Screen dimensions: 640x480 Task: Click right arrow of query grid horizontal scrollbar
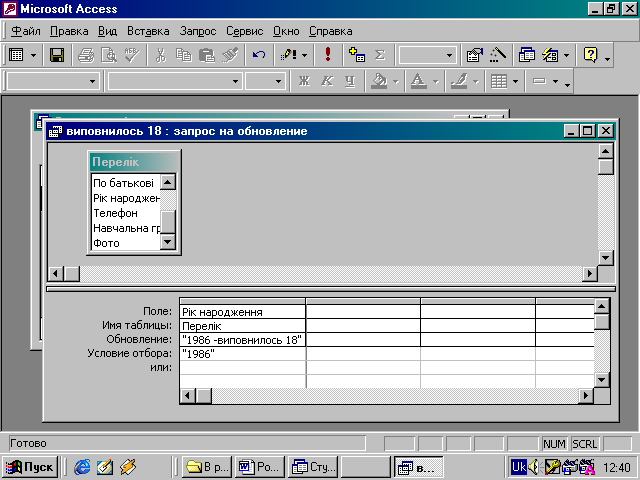(586, 396)
